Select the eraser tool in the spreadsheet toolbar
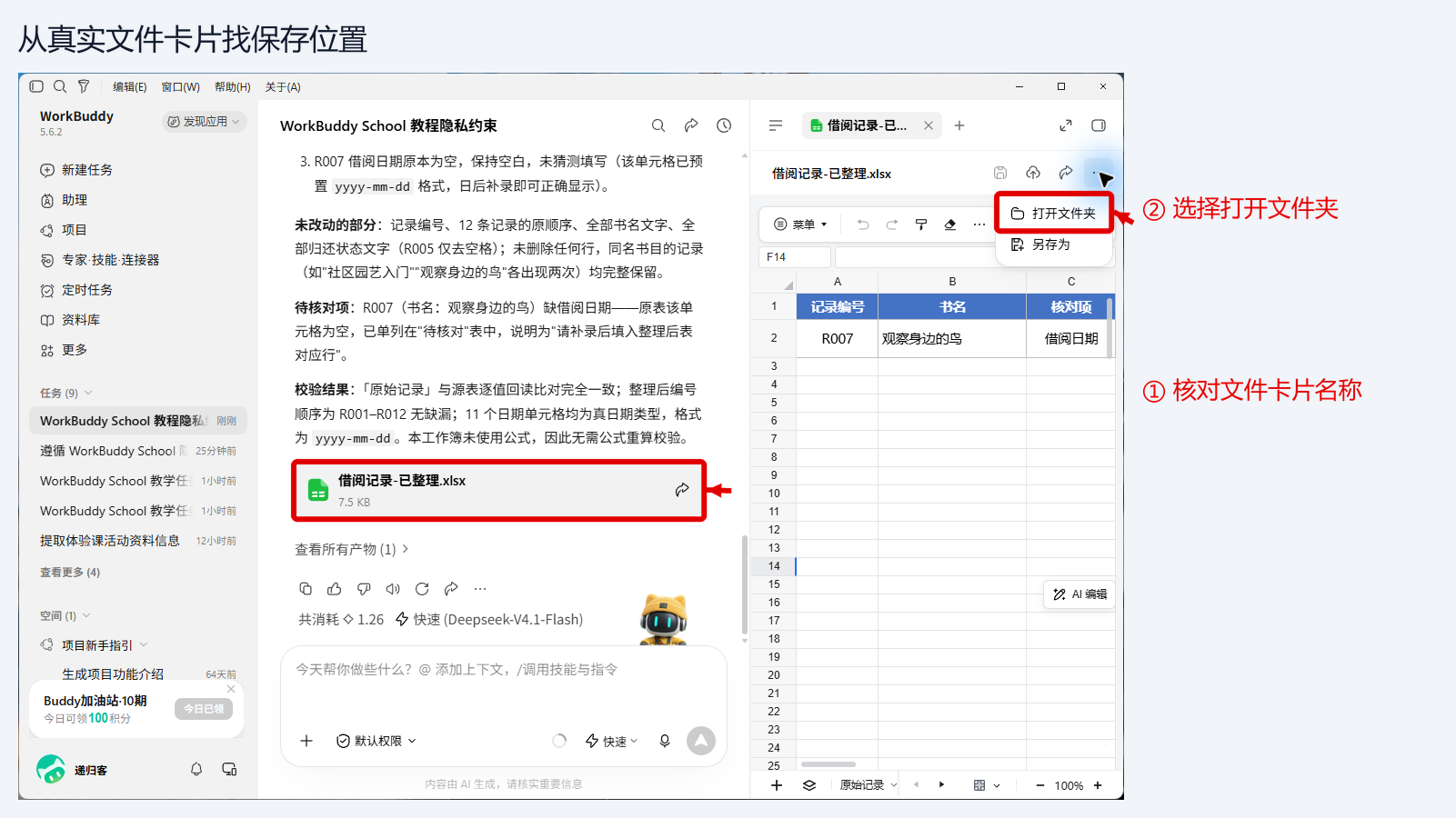 coord(950,224)
